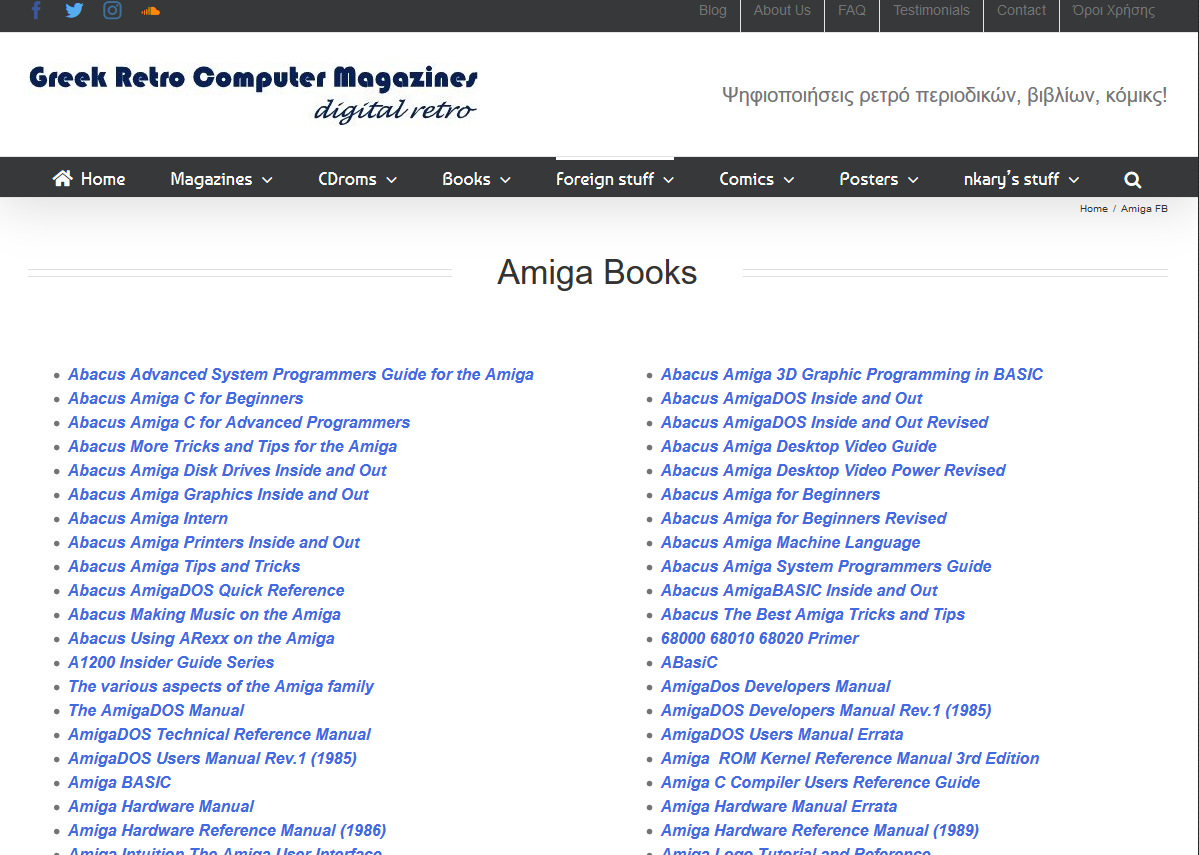Open the Facebook social icon
Viewport: 1199px width, 855px height.
(37, 11)
